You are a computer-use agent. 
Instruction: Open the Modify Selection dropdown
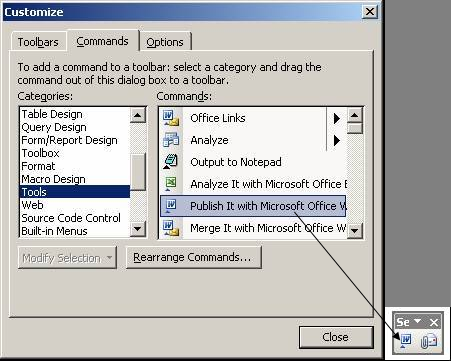pyautogui.click(x=67, y=258)
